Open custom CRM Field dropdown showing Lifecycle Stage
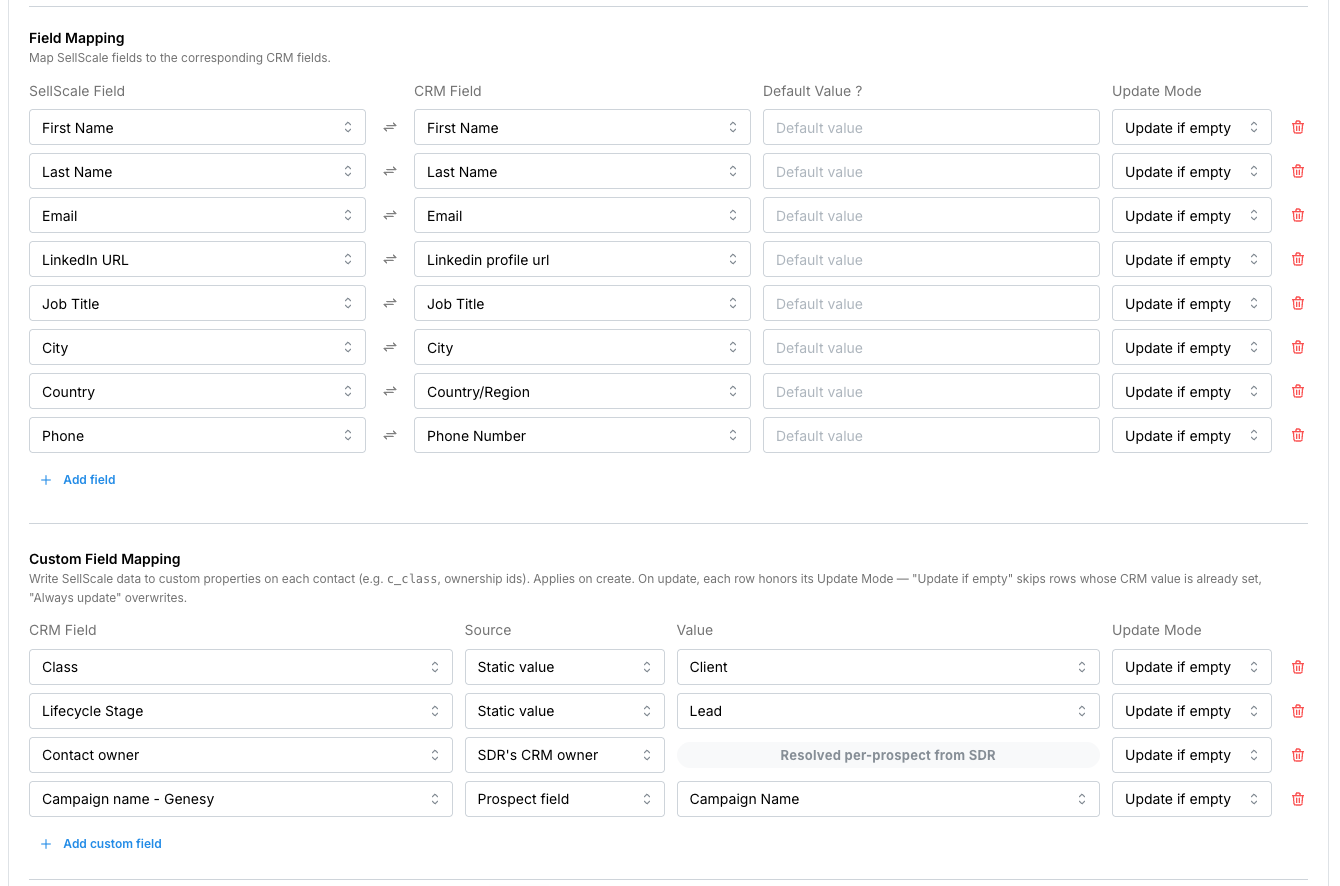Screen dimensions: 1340x886 [241, 711]
